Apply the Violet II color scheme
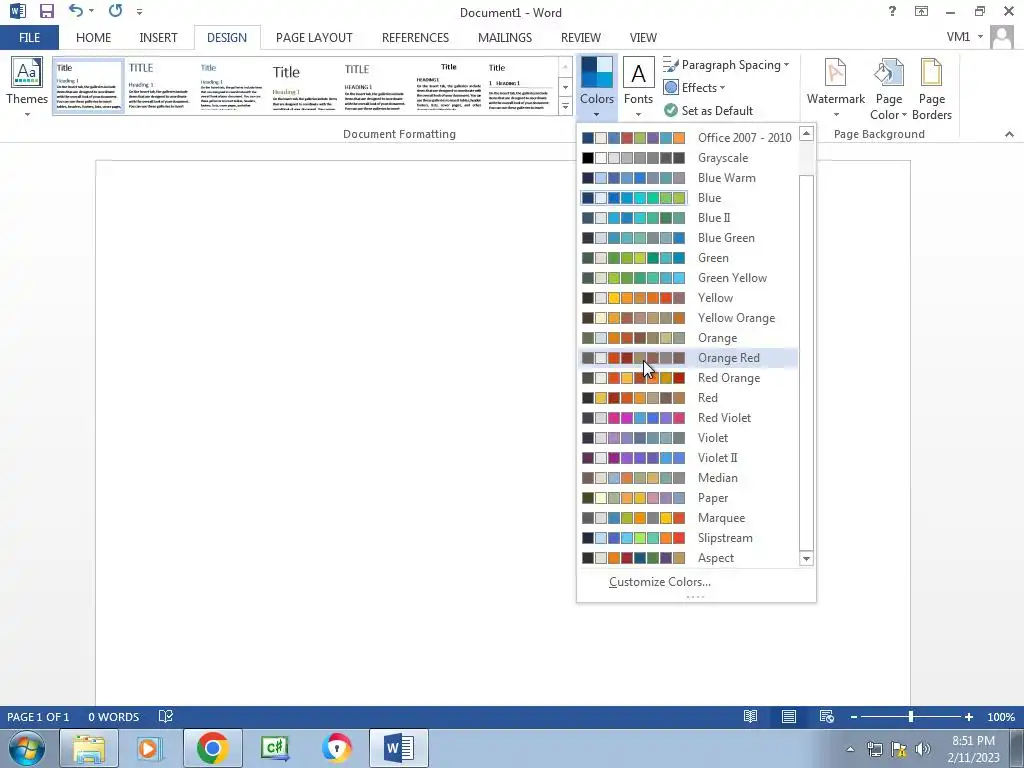This screenshot has height=768, width=1024. coord(688,458)
